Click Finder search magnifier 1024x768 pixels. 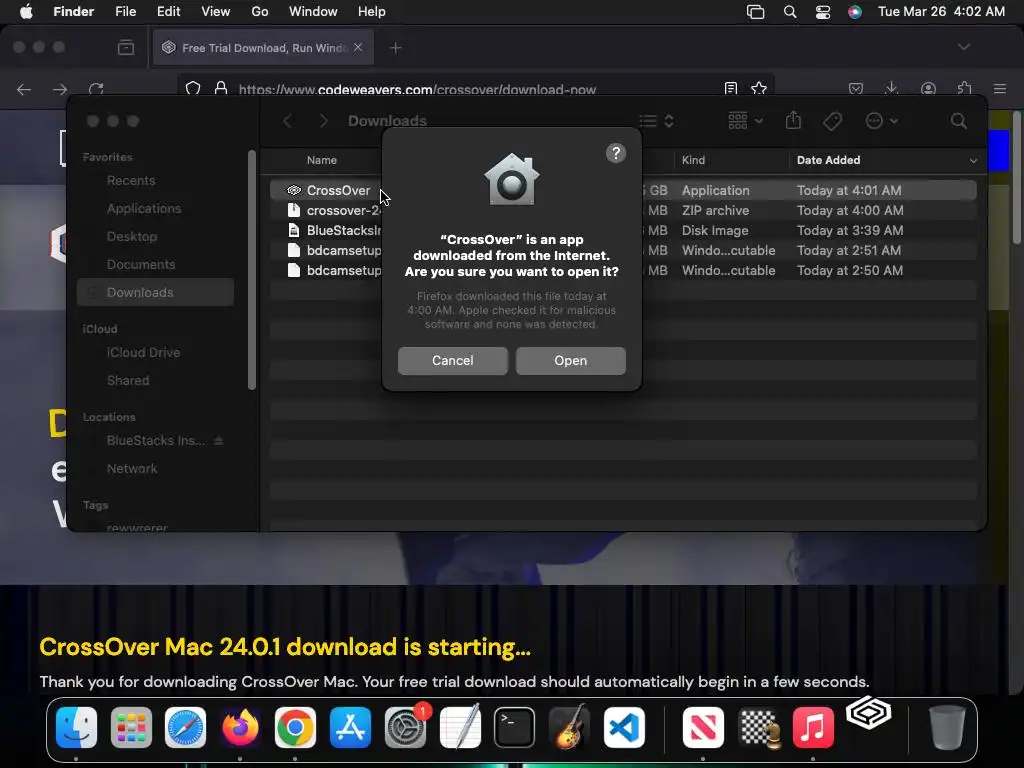[958, 121]
